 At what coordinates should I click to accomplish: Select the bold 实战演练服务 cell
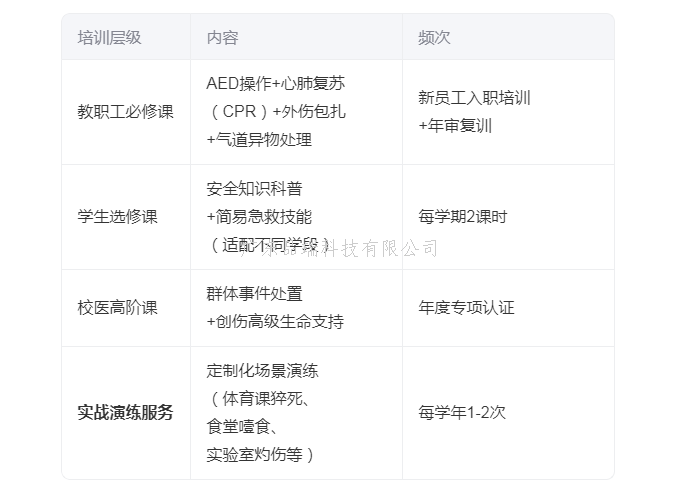pyautogui.click(x=125, y=413)
